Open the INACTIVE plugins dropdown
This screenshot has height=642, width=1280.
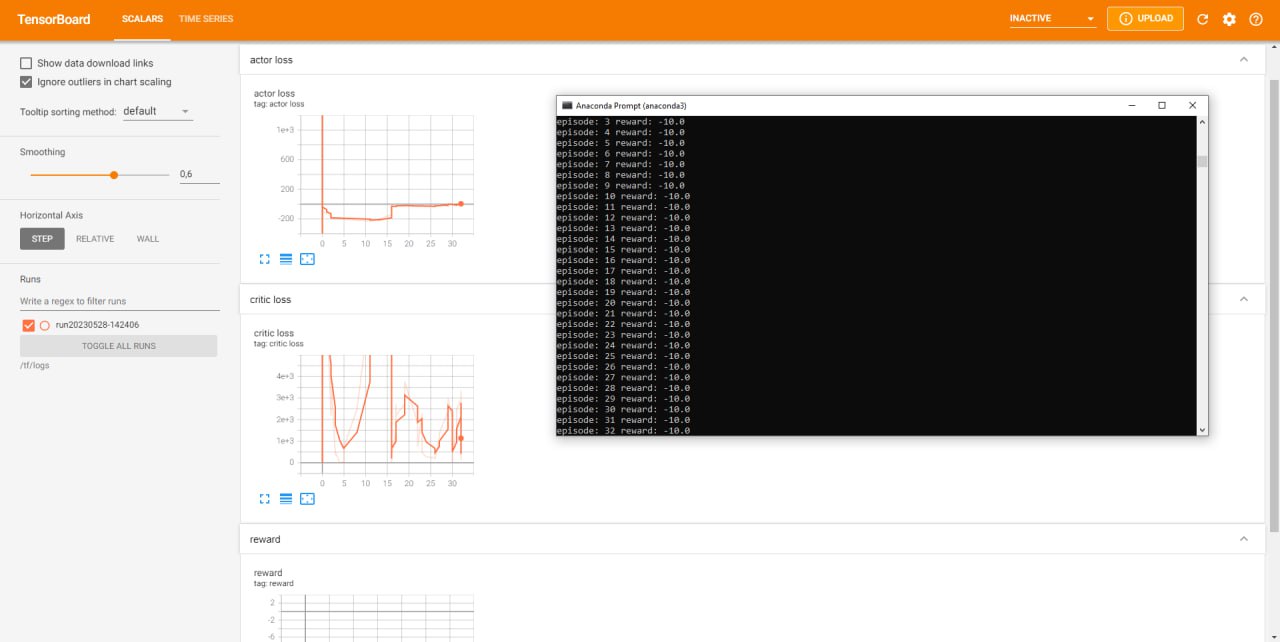1052,19
